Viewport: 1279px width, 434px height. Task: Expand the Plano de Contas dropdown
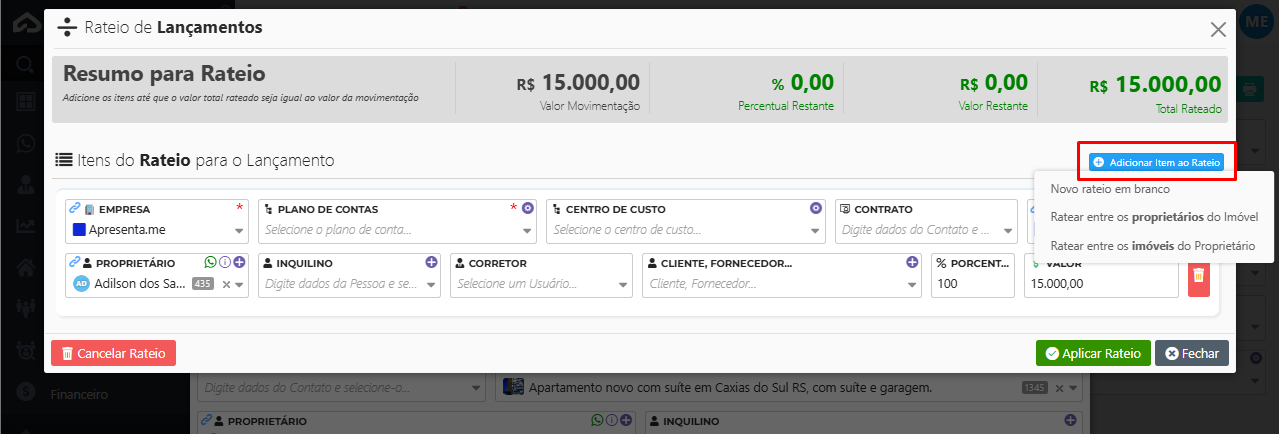pyautogui.click(x=527, y=230)
